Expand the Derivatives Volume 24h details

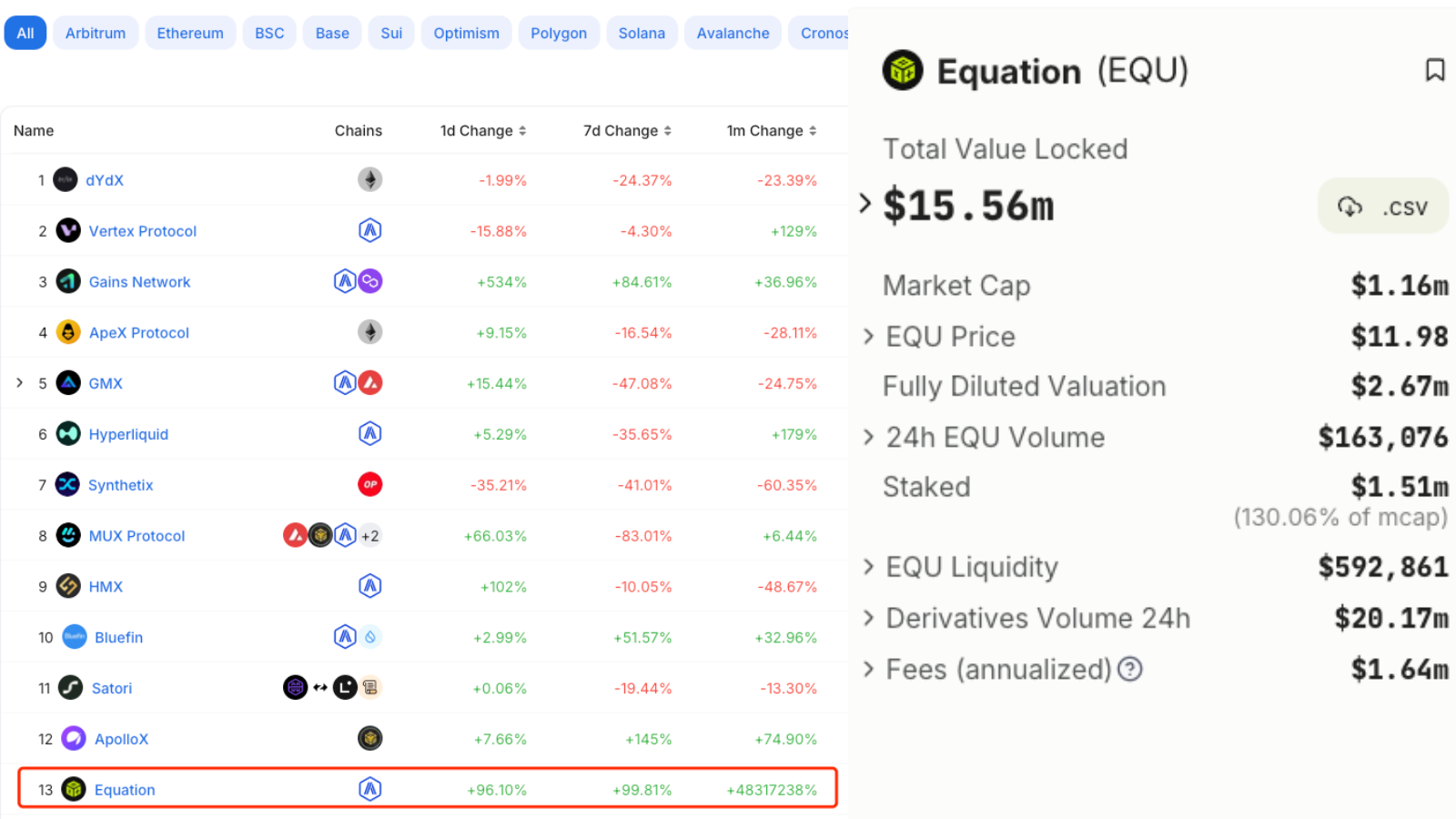tap(868, 618)
